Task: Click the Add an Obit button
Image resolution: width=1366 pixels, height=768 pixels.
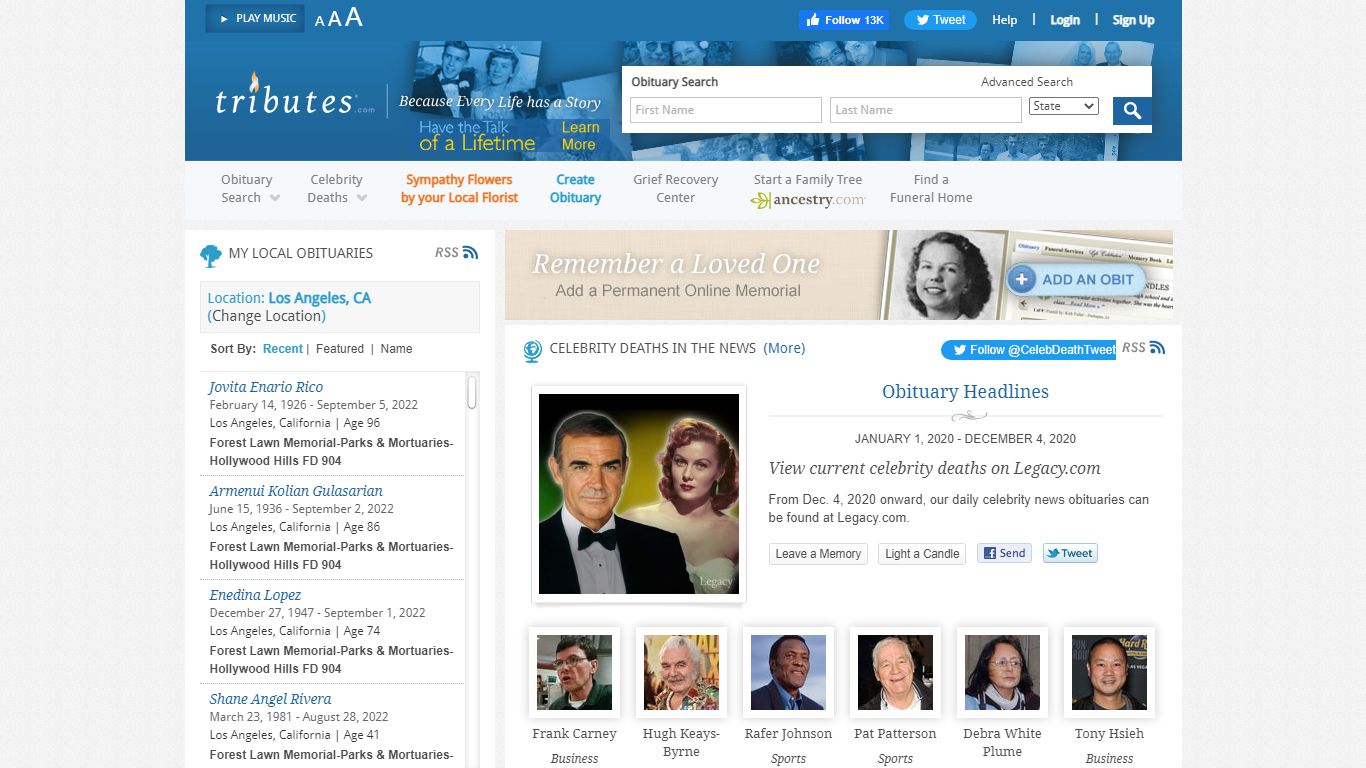Action: pyautogui.click(x=1075, y=280)
